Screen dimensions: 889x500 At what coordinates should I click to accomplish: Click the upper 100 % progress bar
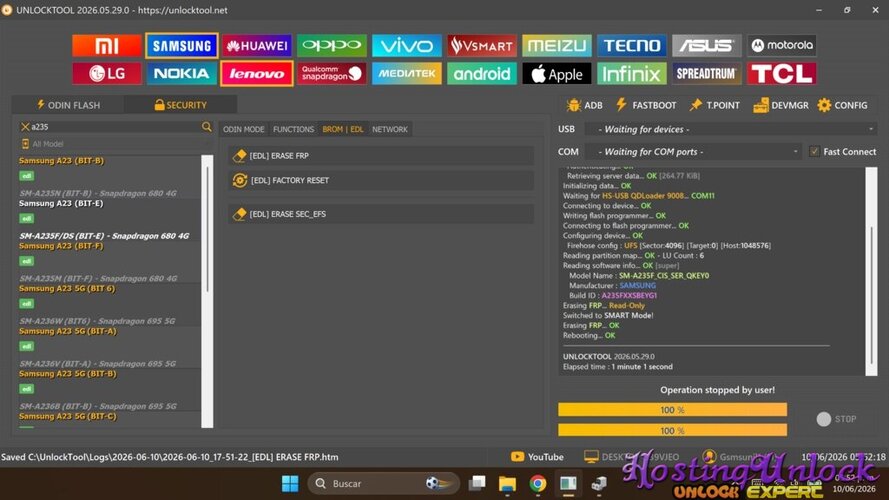click(672, 409)
